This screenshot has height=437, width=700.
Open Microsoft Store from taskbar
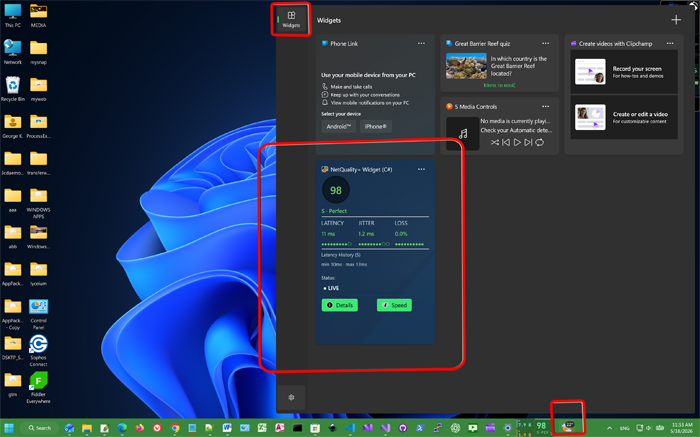315,428
